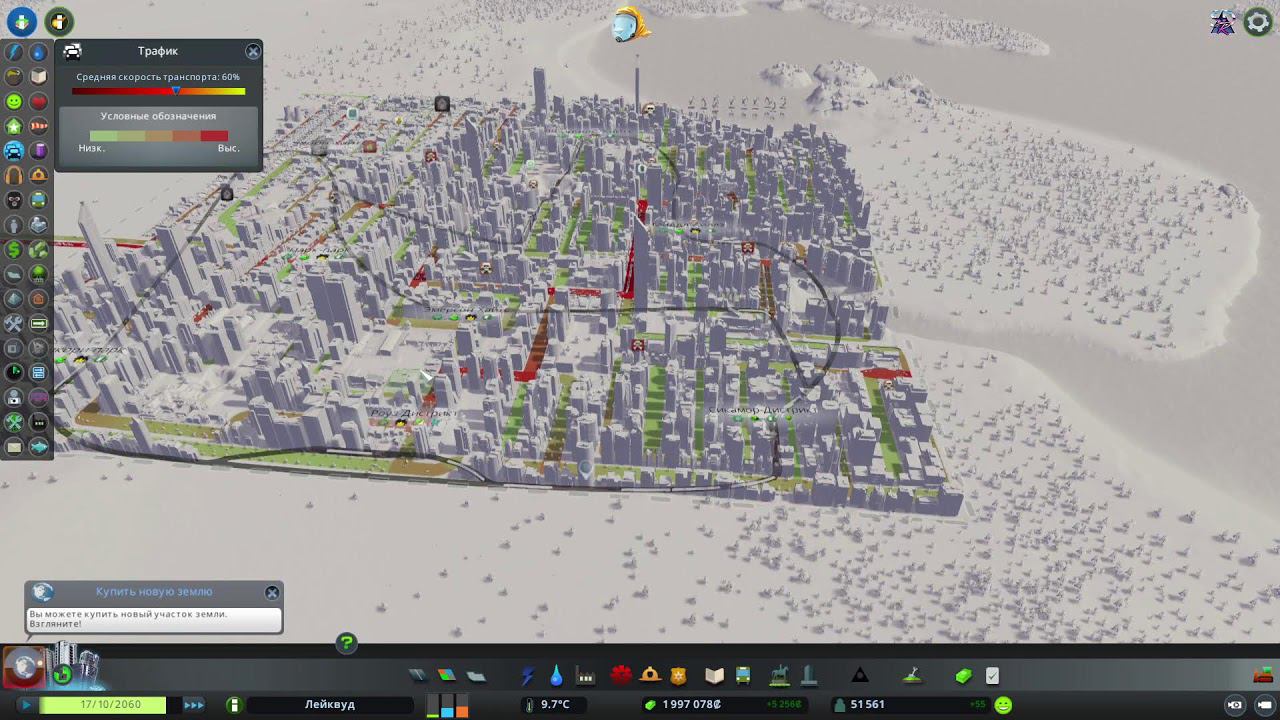Dismiss the 'Купить новую землю' notification

[x=272, y=592]
